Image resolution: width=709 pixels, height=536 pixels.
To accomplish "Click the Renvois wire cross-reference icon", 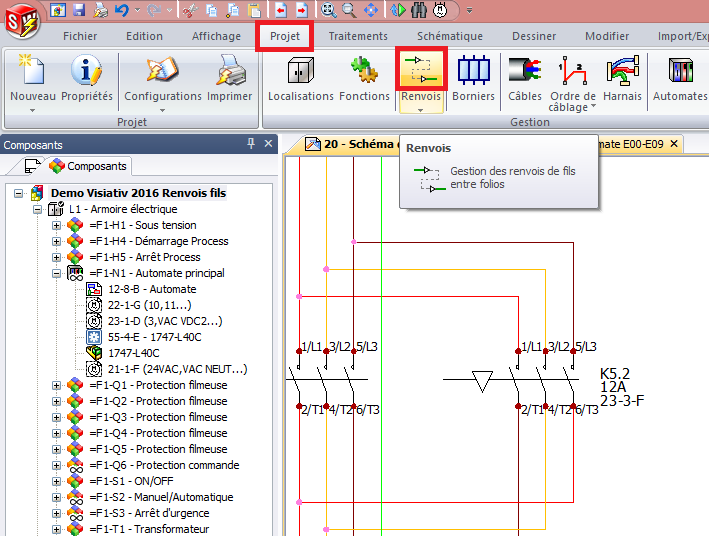I will pyautogui.click(x=421, y=69).
